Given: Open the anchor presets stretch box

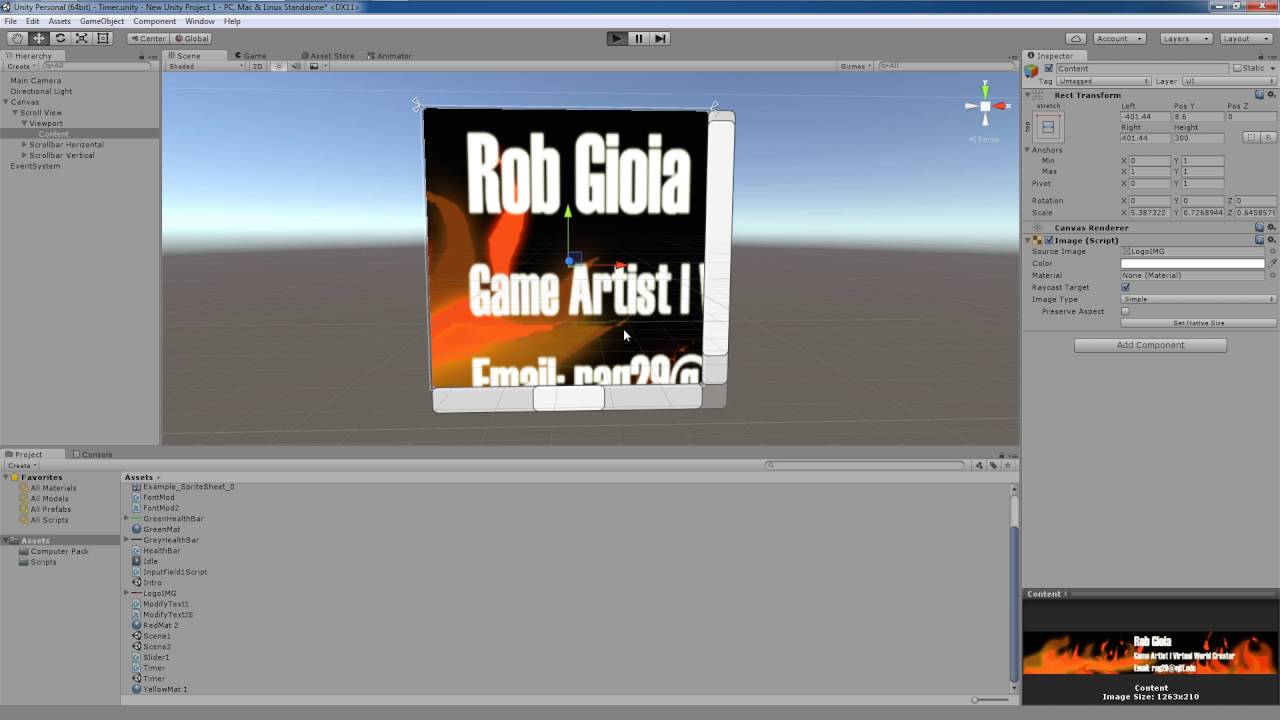Looking at the screenshot, I should (1048, 127).
